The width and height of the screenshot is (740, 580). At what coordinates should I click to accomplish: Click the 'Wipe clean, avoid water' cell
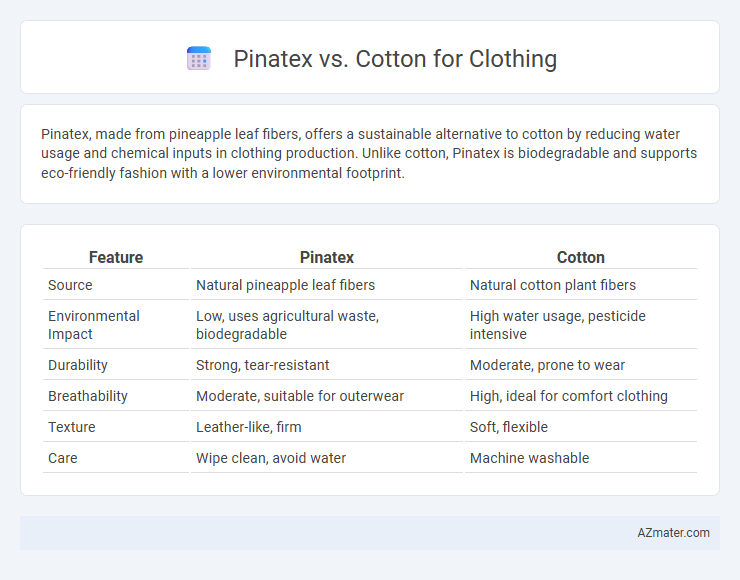327,458
